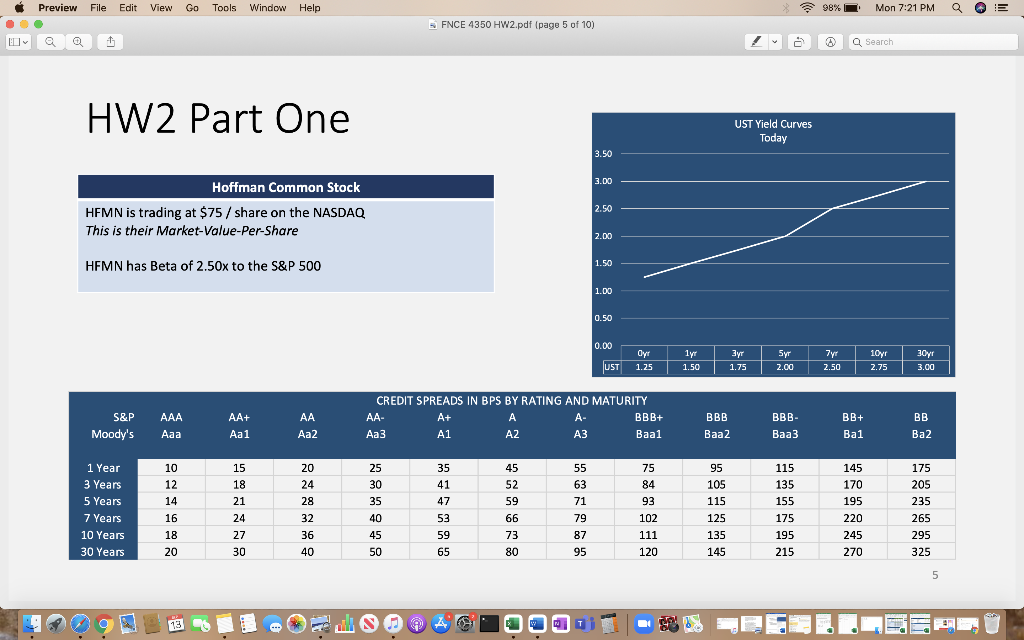Check the battery status icon
This screenshot has height=640, width=1024.
tap(852, 8)
